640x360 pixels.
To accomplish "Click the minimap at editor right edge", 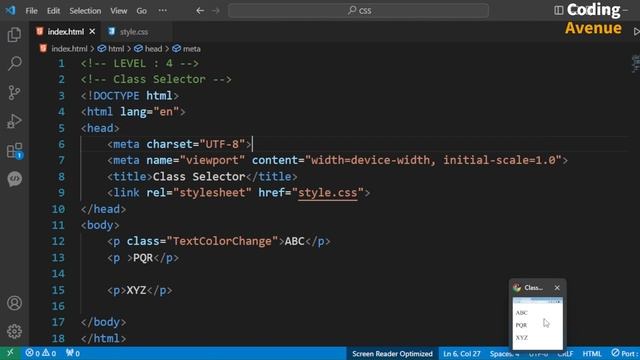I will tap(635, 63).
